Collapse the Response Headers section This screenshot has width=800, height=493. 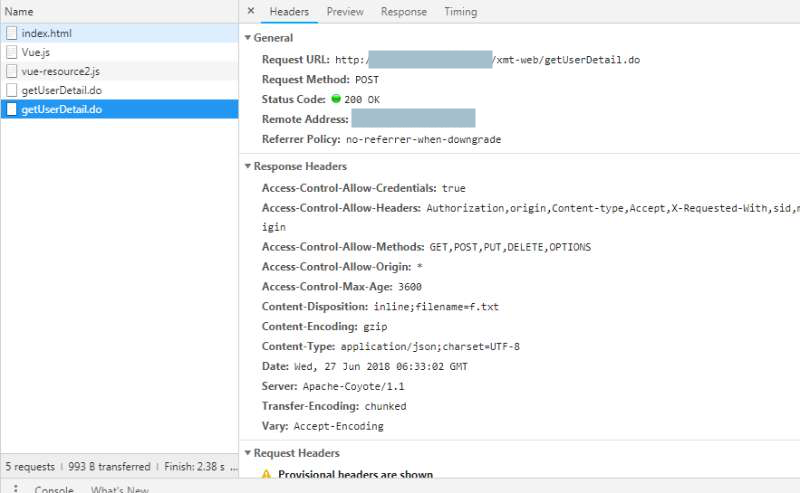click(x=248, y=166)
